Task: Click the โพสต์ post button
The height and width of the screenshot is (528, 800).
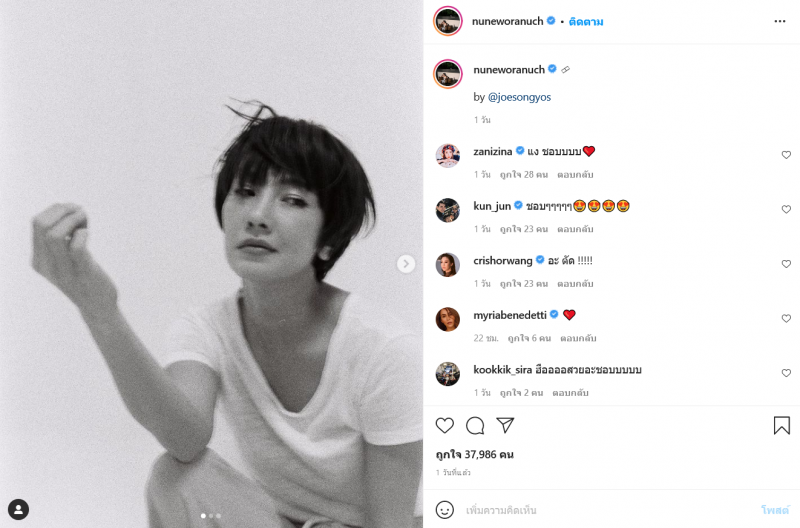Action: pyautogui.click(x=775, y=510)
